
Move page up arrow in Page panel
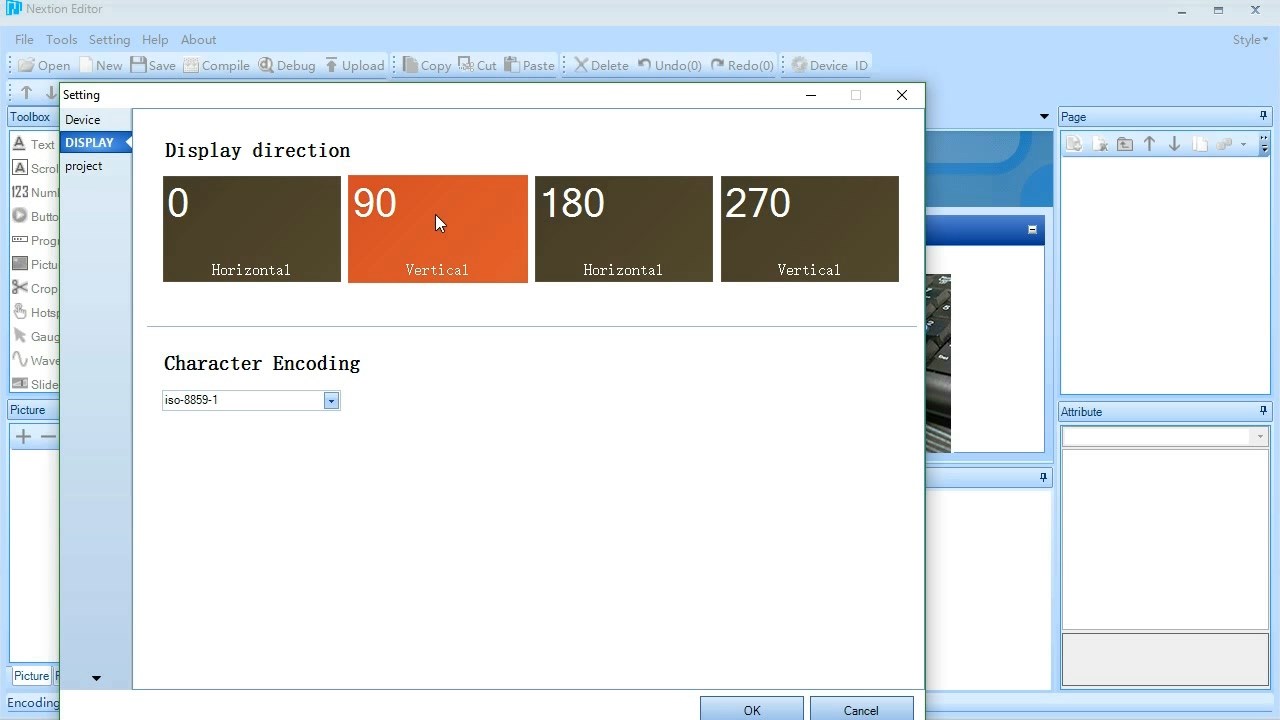[x=1149, y=144]
